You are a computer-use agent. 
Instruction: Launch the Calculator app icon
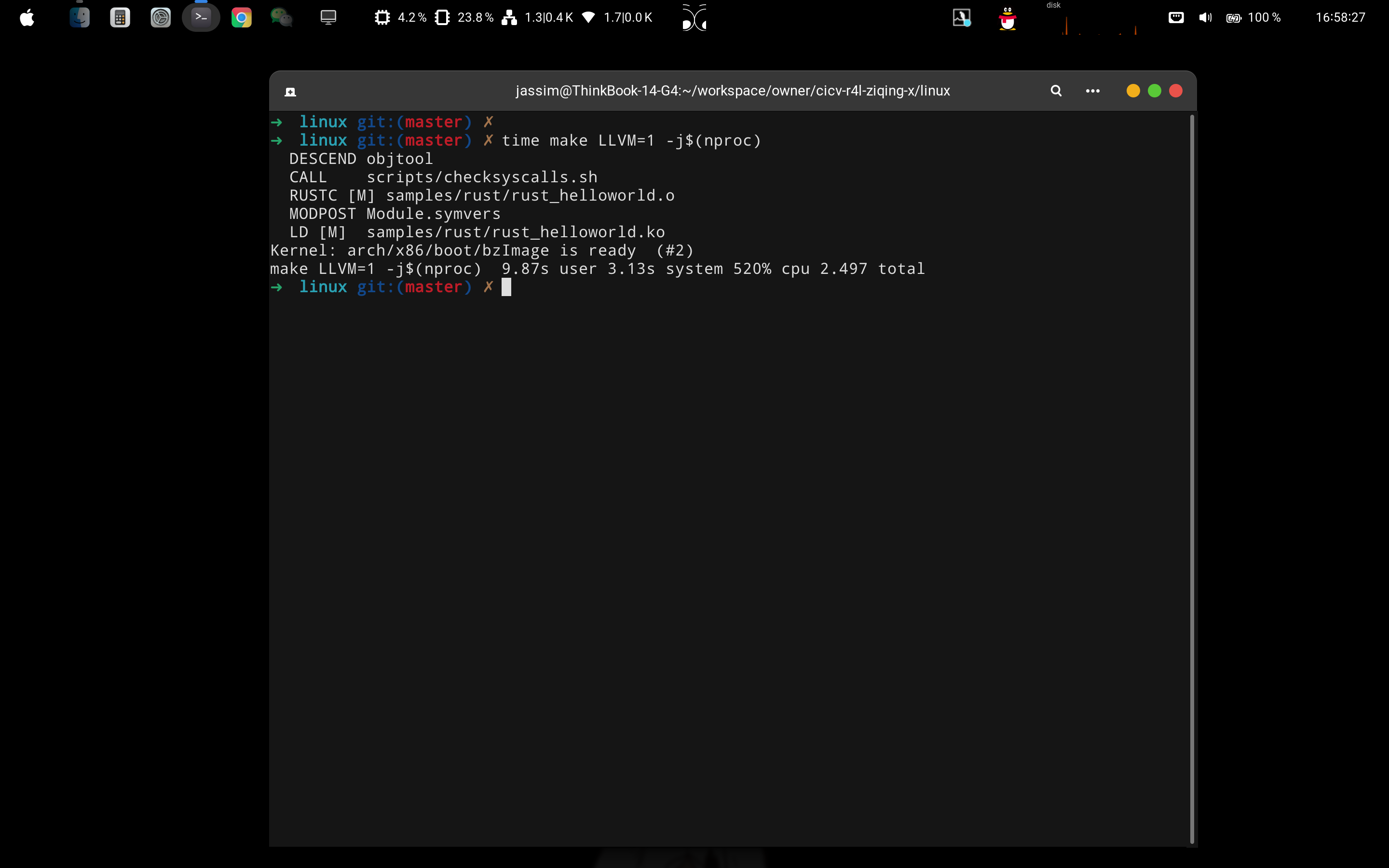[120, 18]
